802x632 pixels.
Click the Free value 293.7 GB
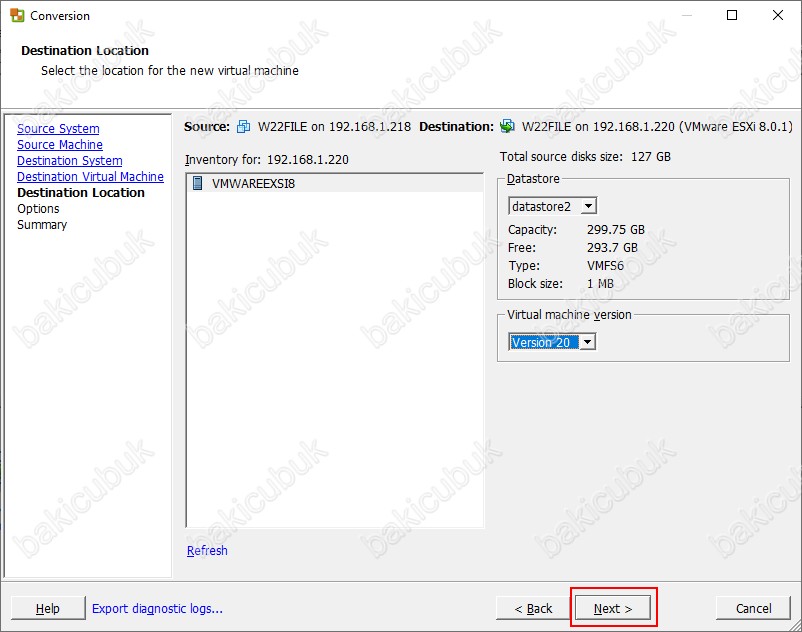click(x=612, y=247)
